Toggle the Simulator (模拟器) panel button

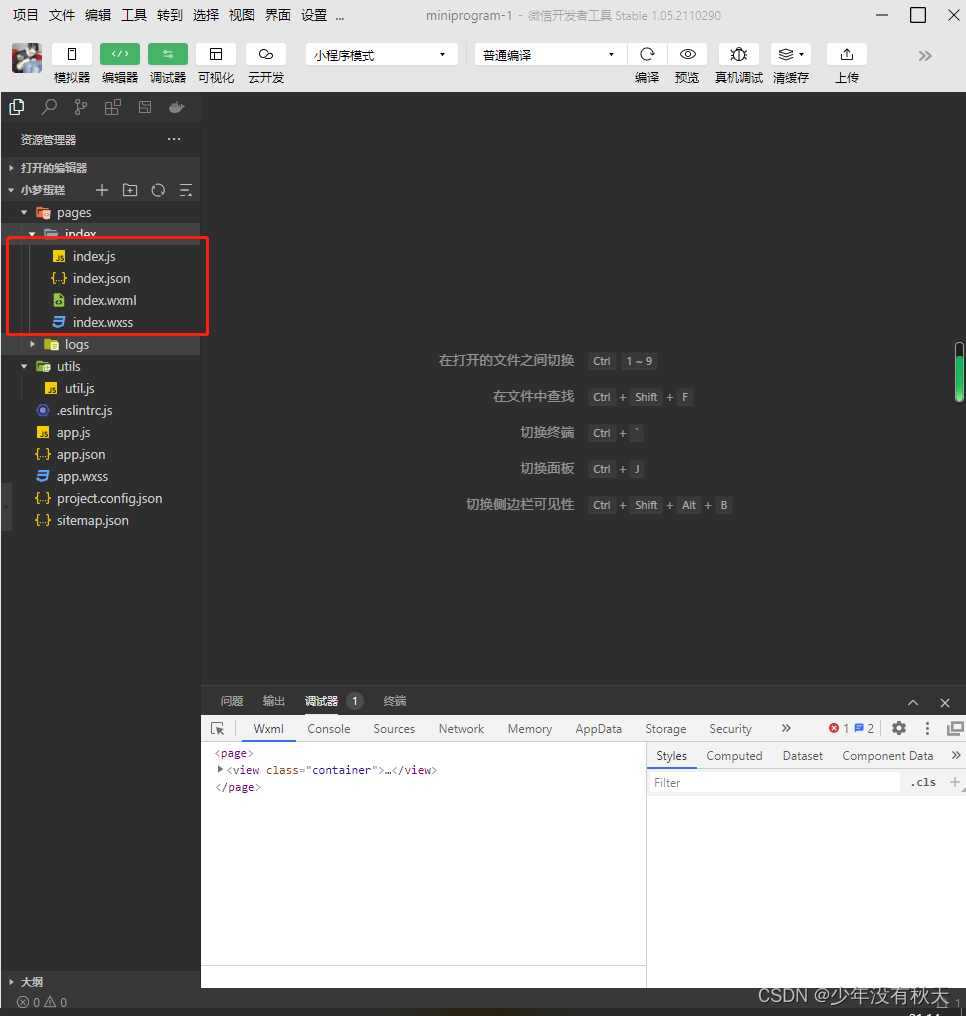click(72, 54)
